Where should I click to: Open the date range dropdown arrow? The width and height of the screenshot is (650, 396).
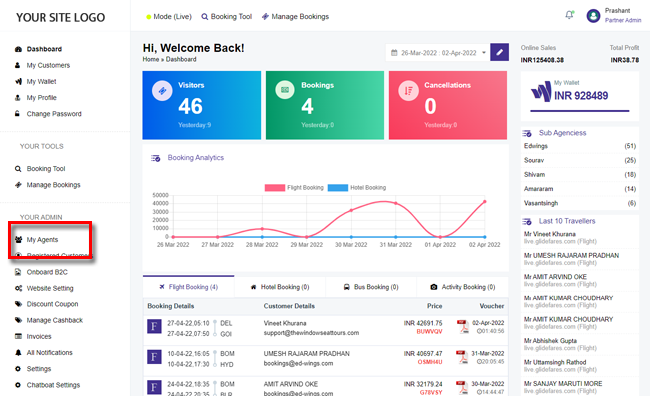coord(484,53)
